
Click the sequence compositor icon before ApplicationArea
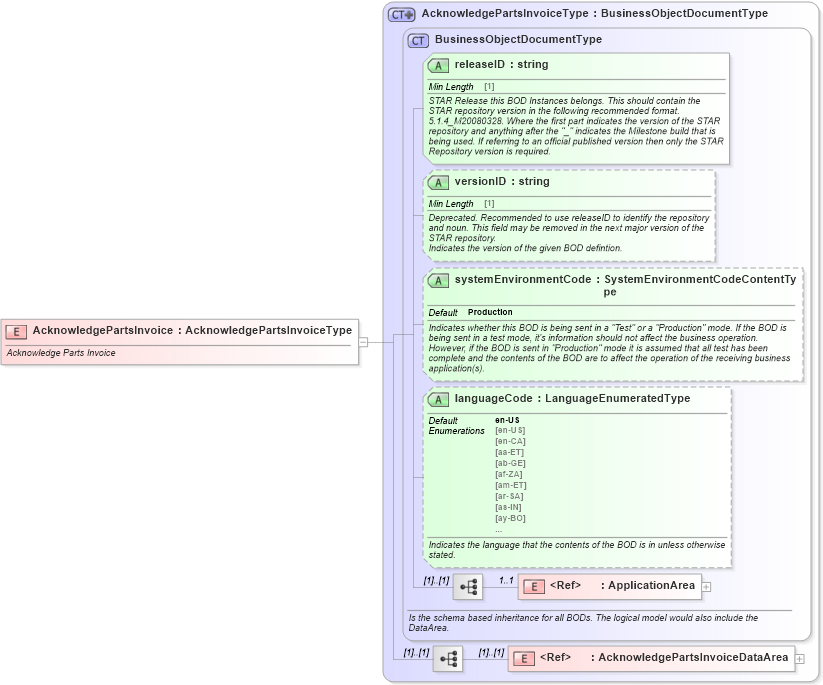[x=468, y=585]
